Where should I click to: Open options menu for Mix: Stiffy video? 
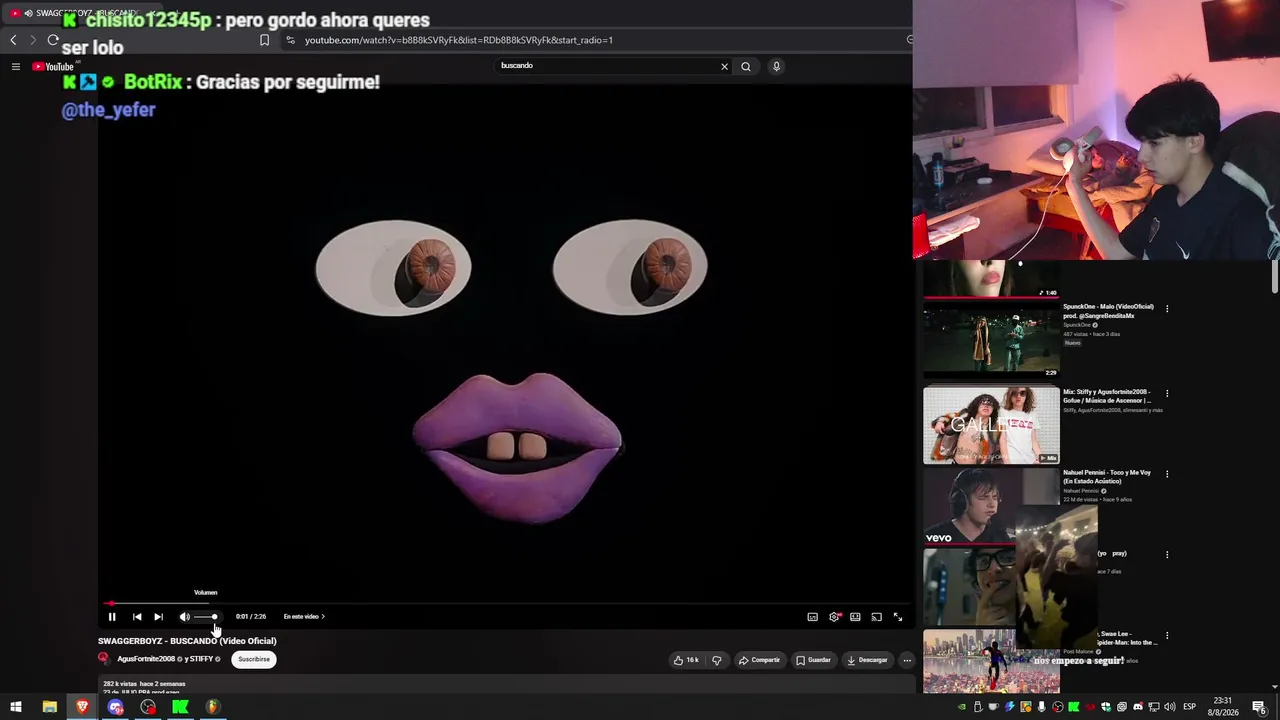pos(1166,393)
